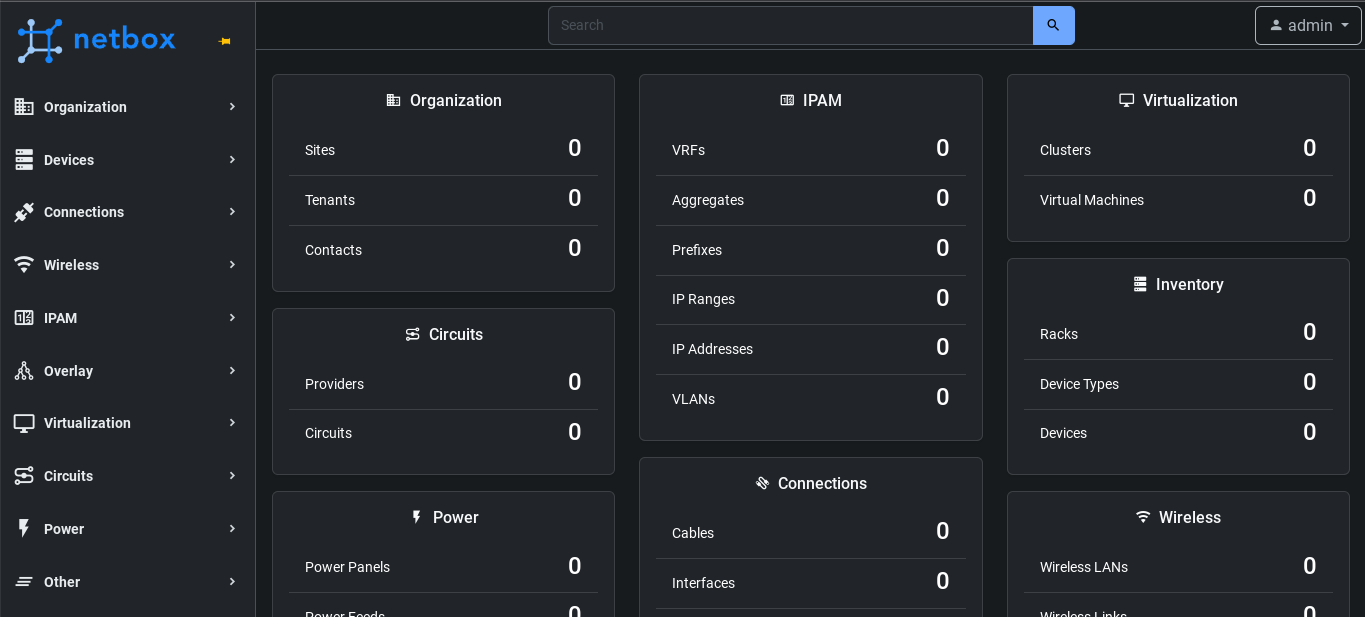Select the Organization sidebar icon
Screen dimensions: 1365x617
[x=24, y=107]
